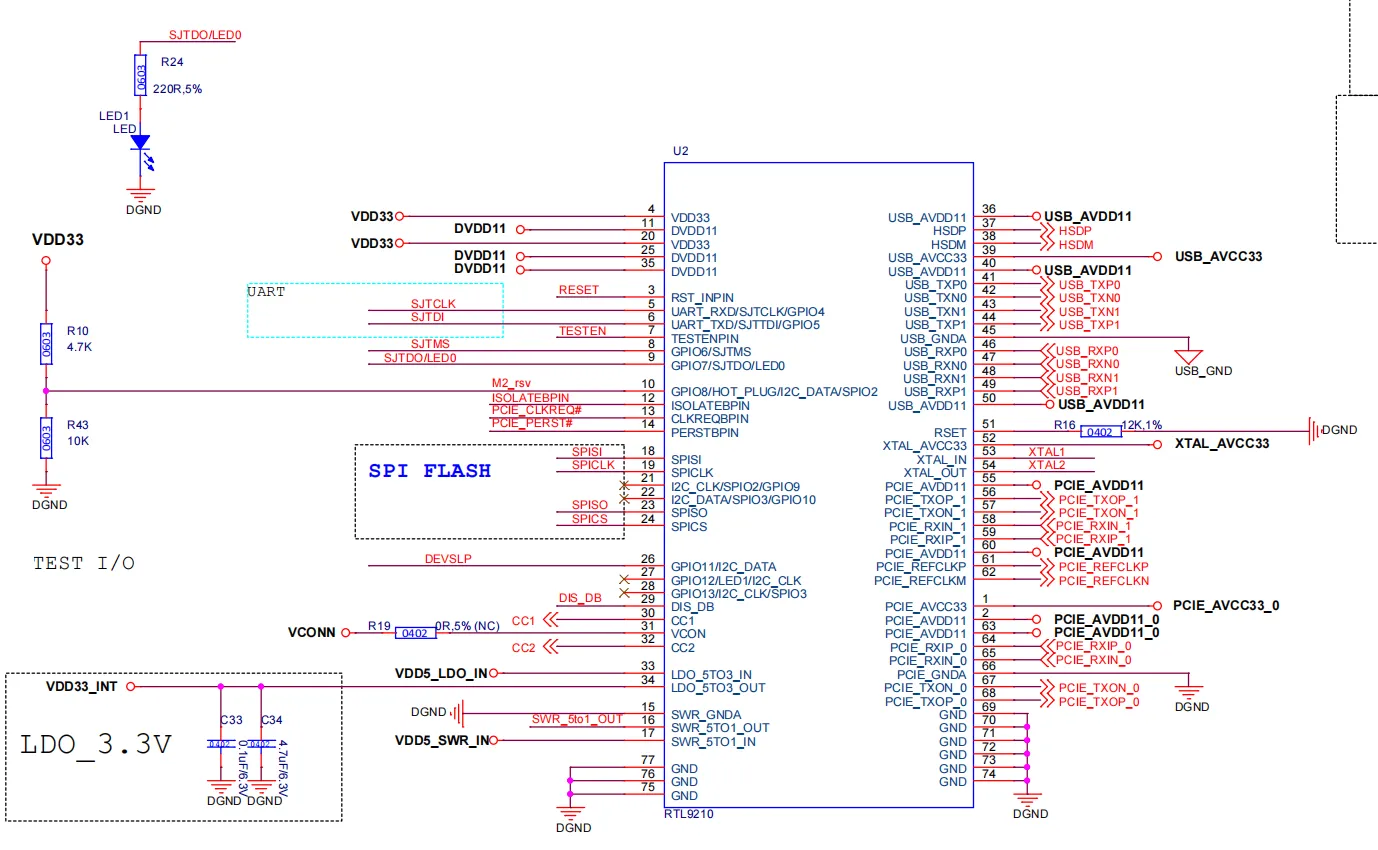Click the LDO_3.3V block text
The width and height of the screenshot is (1378, 850).
(96, 745)
